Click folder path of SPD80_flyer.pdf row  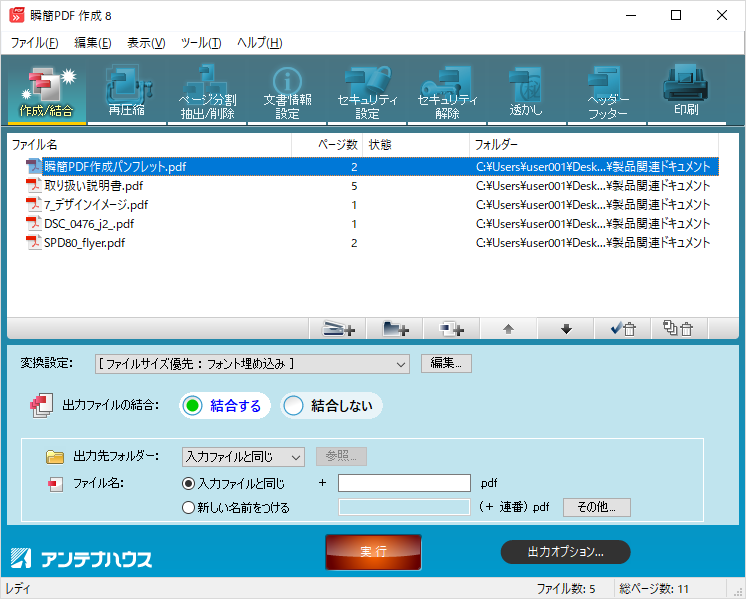coord(593,243)
